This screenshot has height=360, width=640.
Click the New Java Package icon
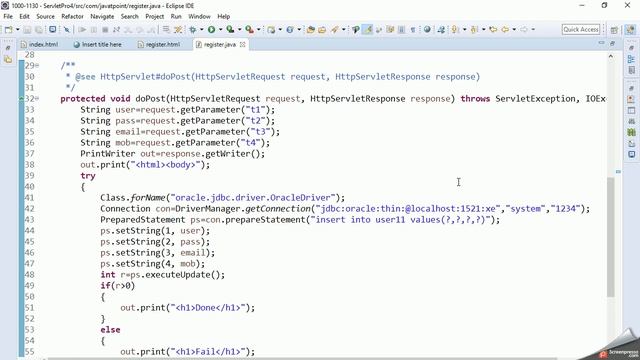271,29
